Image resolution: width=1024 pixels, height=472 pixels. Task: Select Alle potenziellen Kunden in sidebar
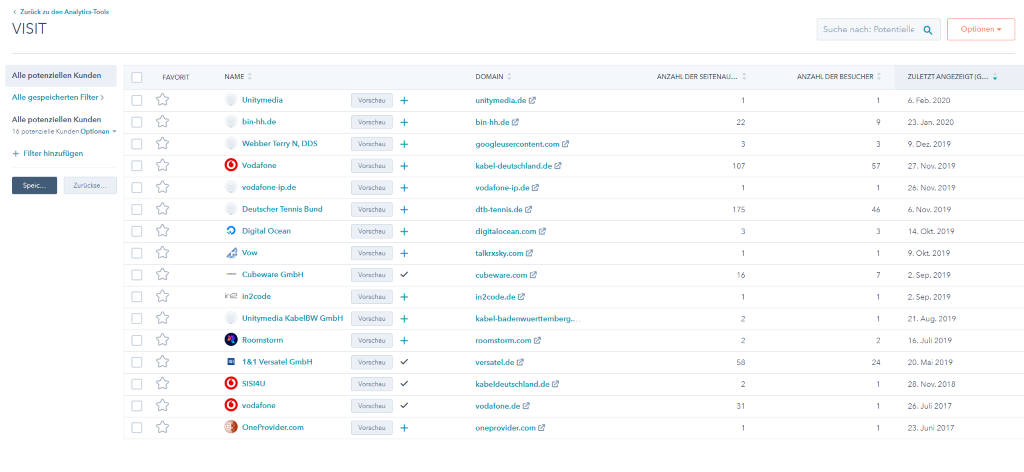coord(59,76)
